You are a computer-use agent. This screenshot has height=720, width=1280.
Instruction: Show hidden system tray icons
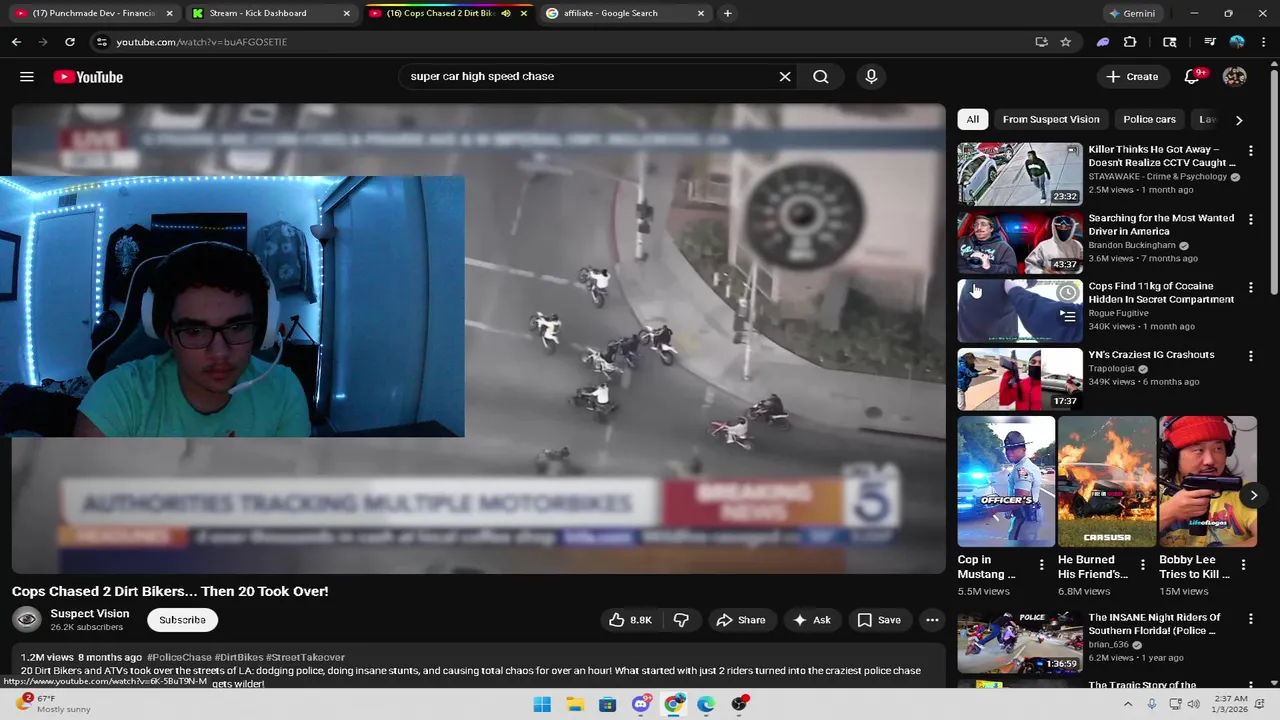coord(1128,705)
